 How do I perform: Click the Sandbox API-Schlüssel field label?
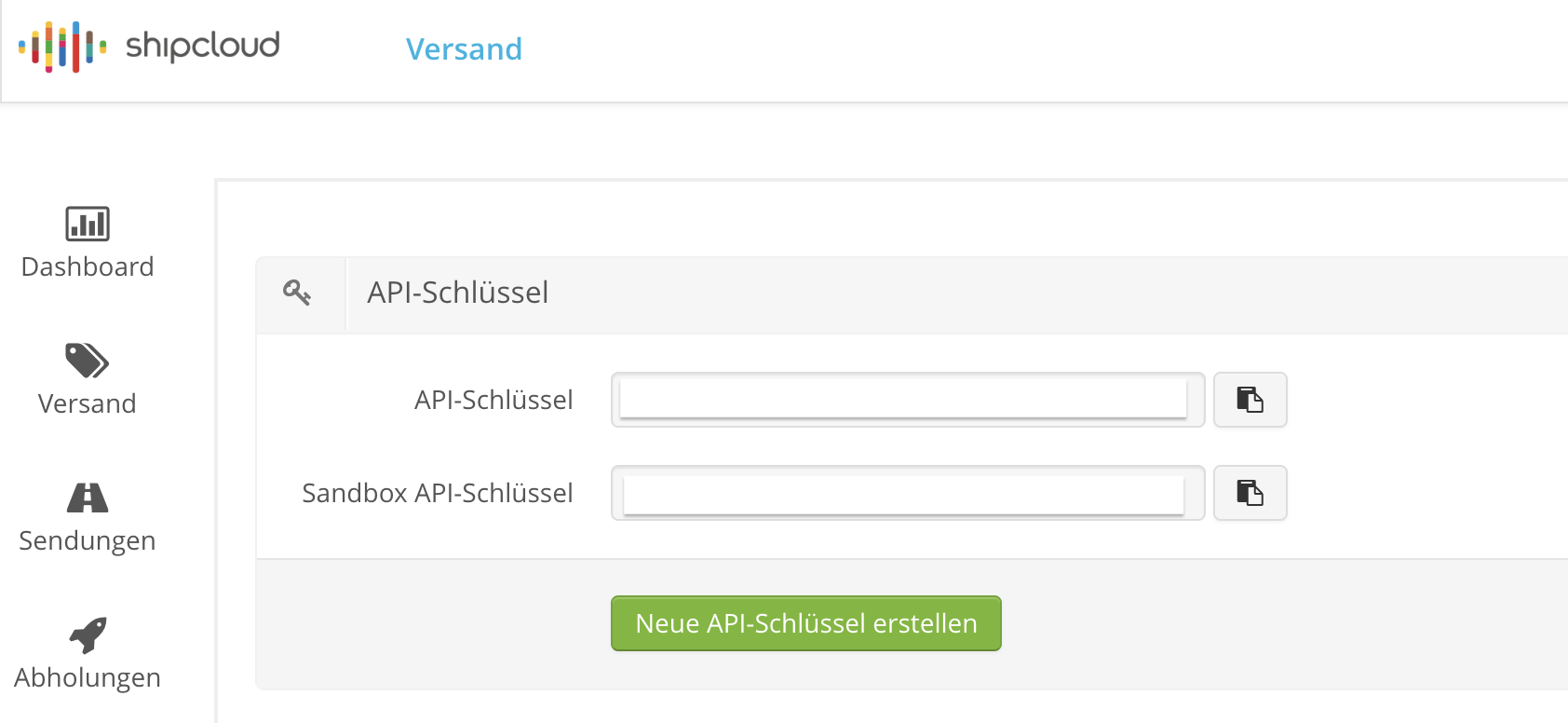[437, 493]
